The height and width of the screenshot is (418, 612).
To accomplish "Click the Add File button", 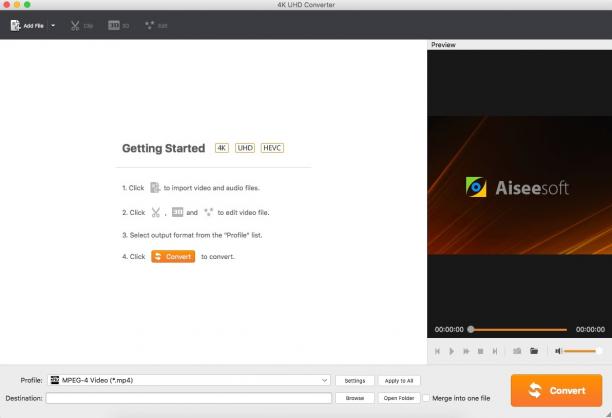I will pos(27,26).
